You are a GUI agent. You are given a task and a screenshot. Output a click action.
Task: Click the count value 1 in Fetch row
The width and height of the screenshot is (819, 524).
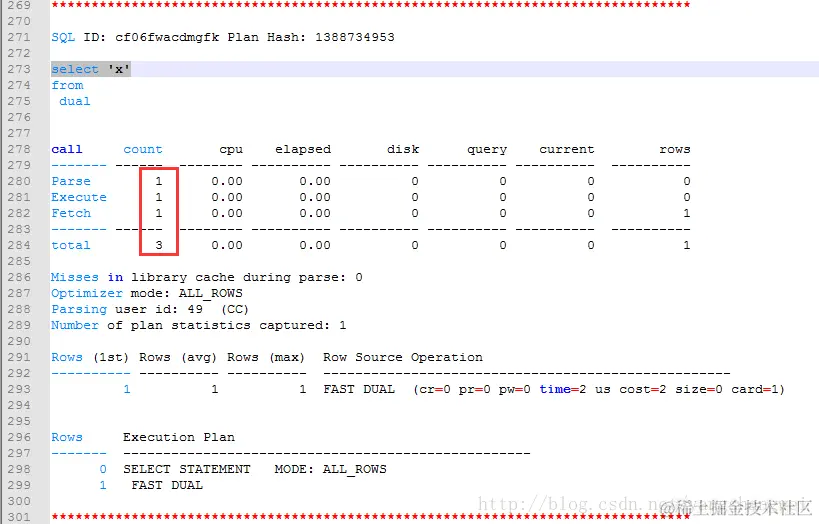point(159,213)
